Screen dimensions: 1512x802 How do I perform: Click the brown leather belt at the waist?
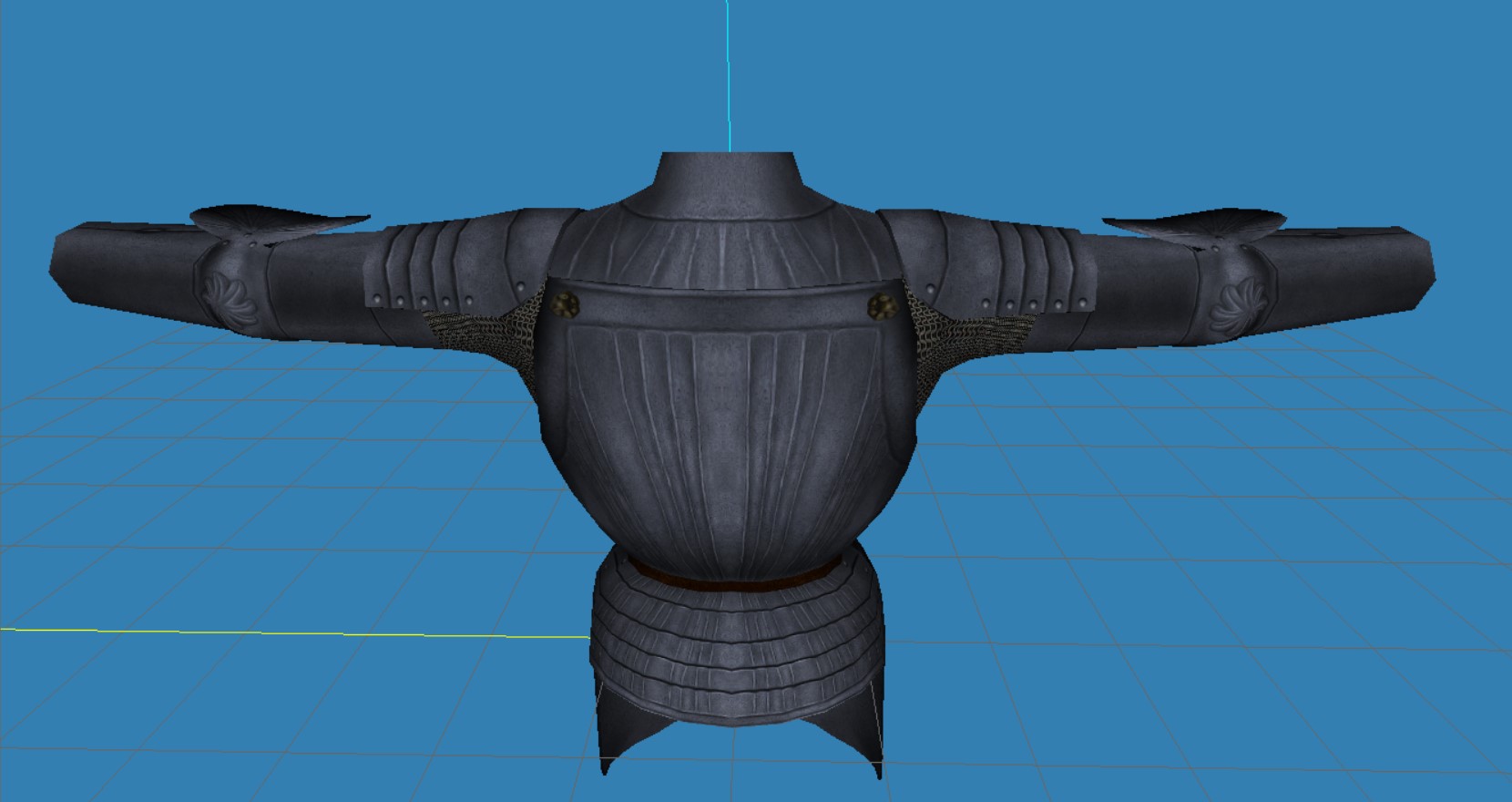[733, 573]
